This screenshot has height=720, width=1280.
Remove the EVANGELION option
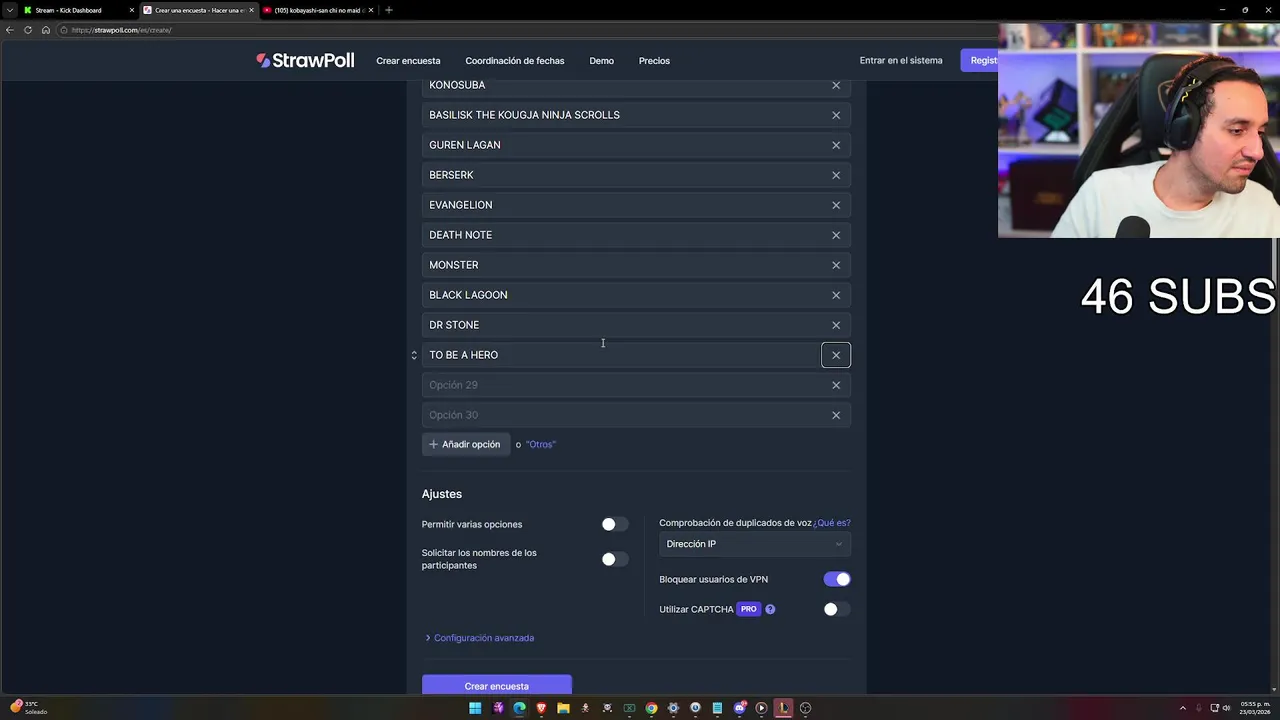click(836, 205)
